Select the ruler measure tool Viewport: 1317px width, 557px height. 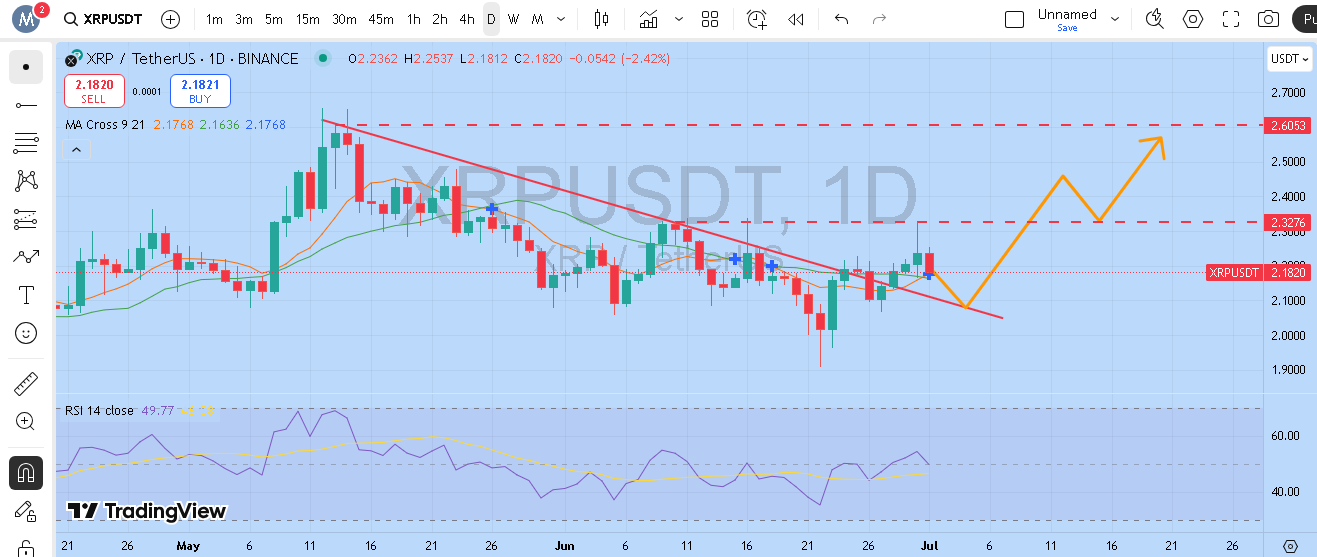coord(26,384)
